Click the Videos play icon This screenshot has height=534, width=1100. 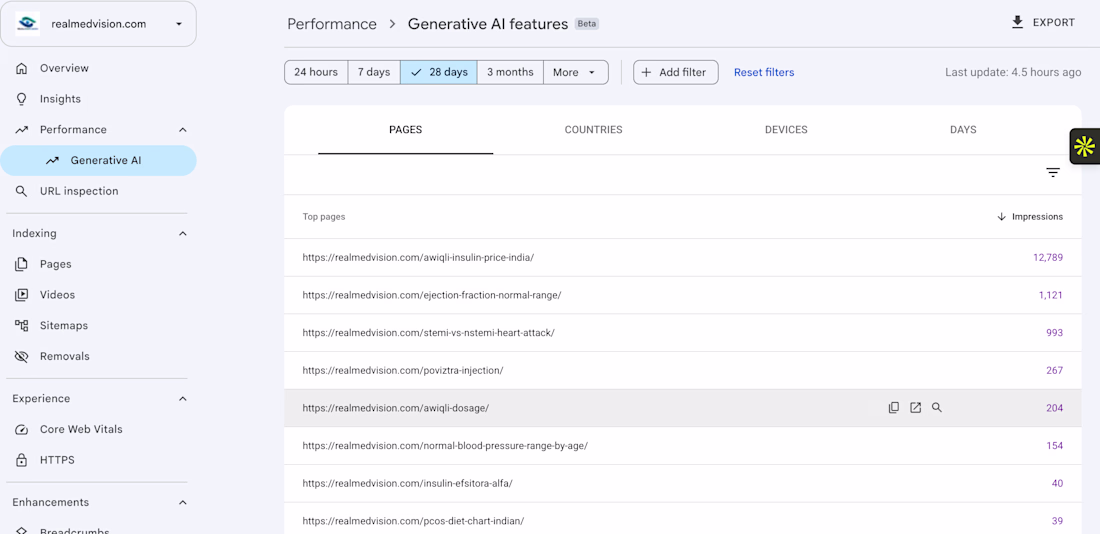point(22,295)
